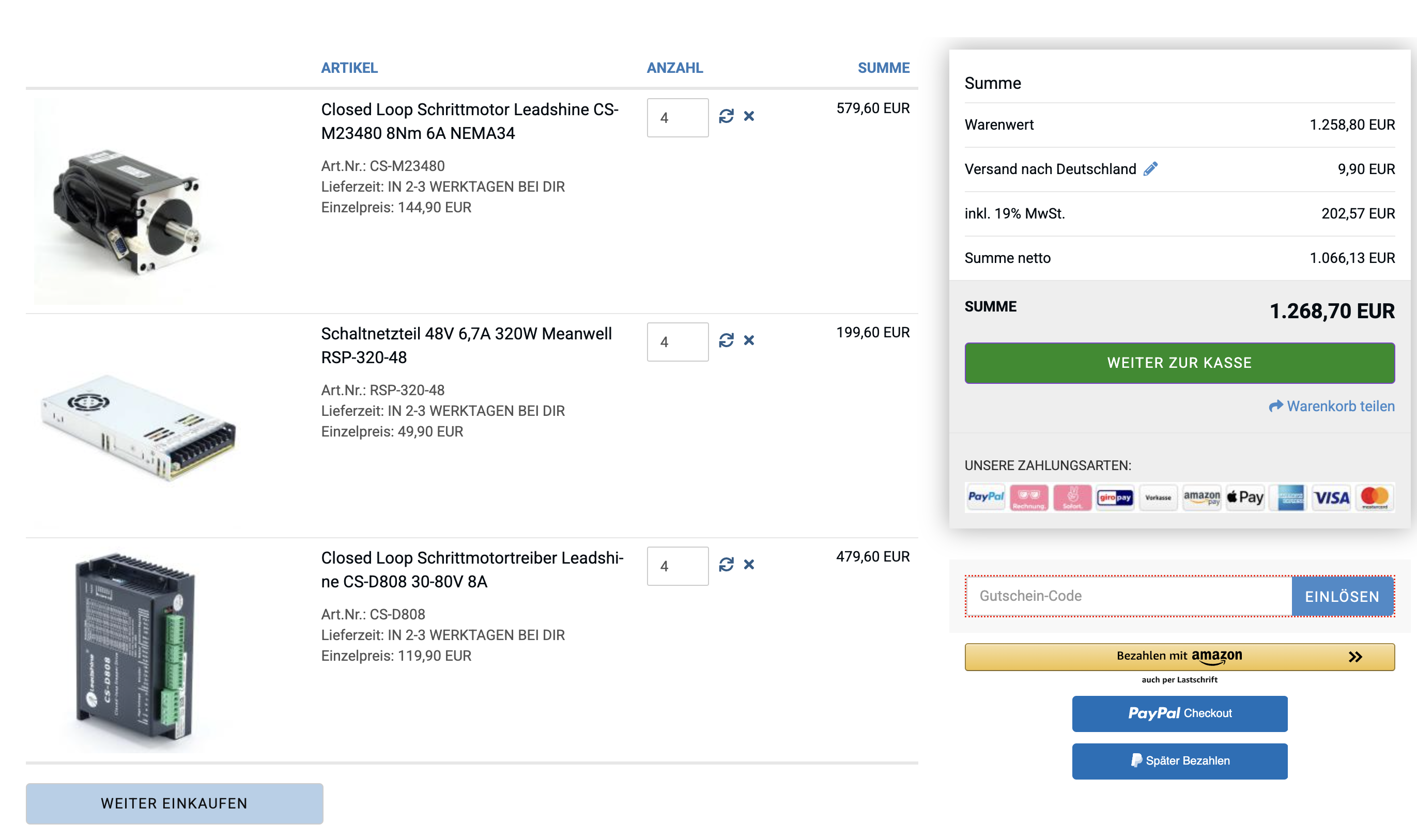Focus the Gutschein-Code input field

tap(1128, 596)
